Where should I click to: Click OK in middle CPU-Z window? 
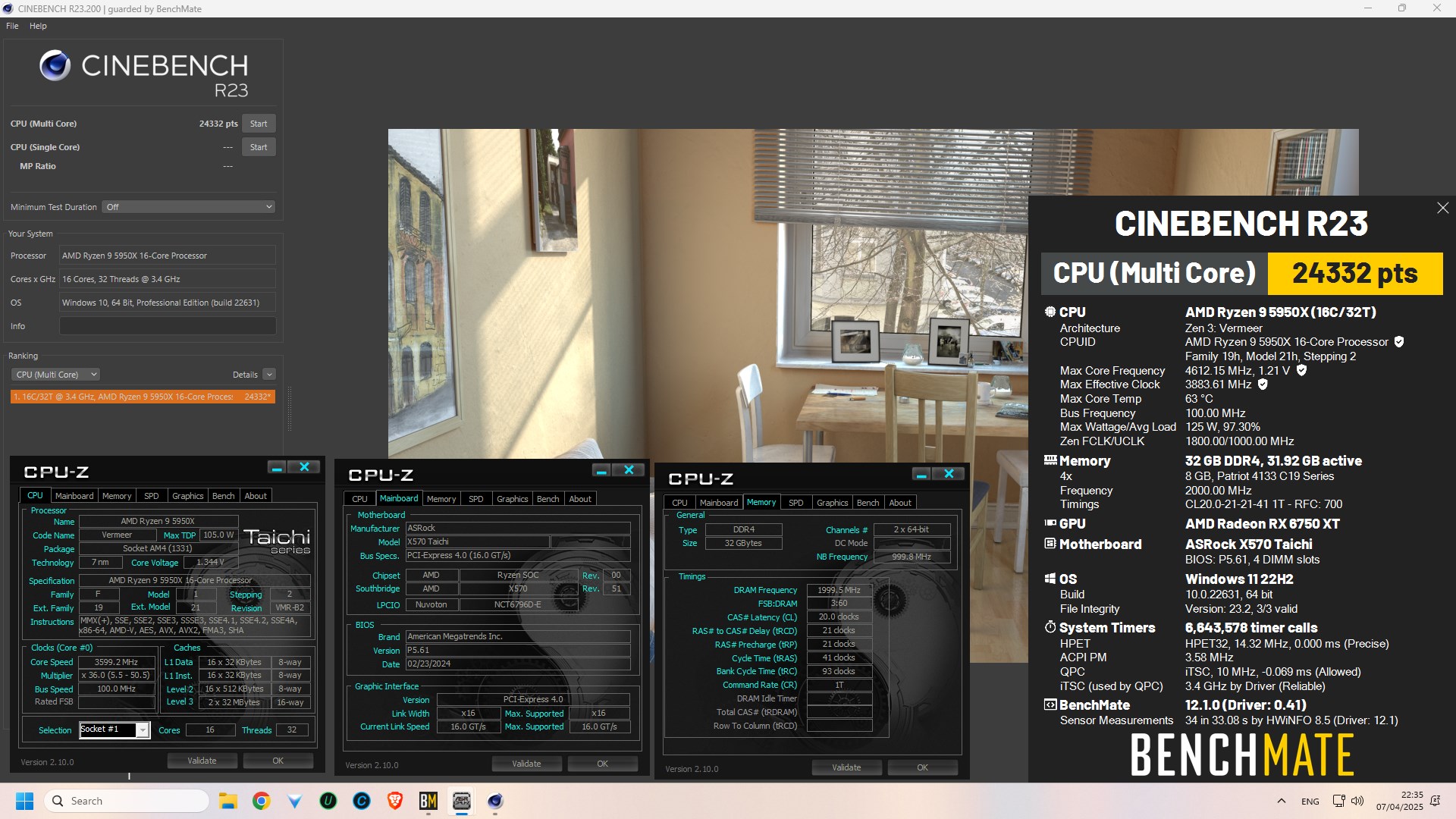coord(603,764)
